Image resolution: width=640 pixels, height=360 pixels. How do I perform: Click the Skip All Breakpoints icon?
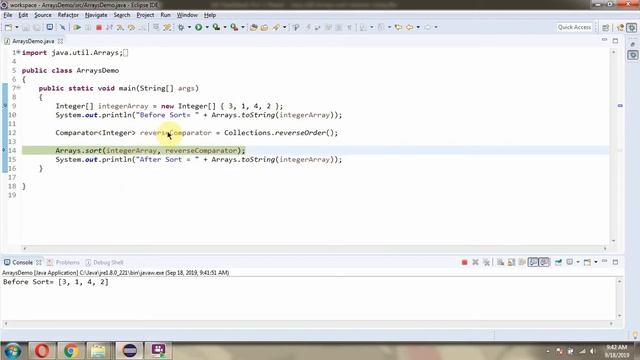(62, 27)
